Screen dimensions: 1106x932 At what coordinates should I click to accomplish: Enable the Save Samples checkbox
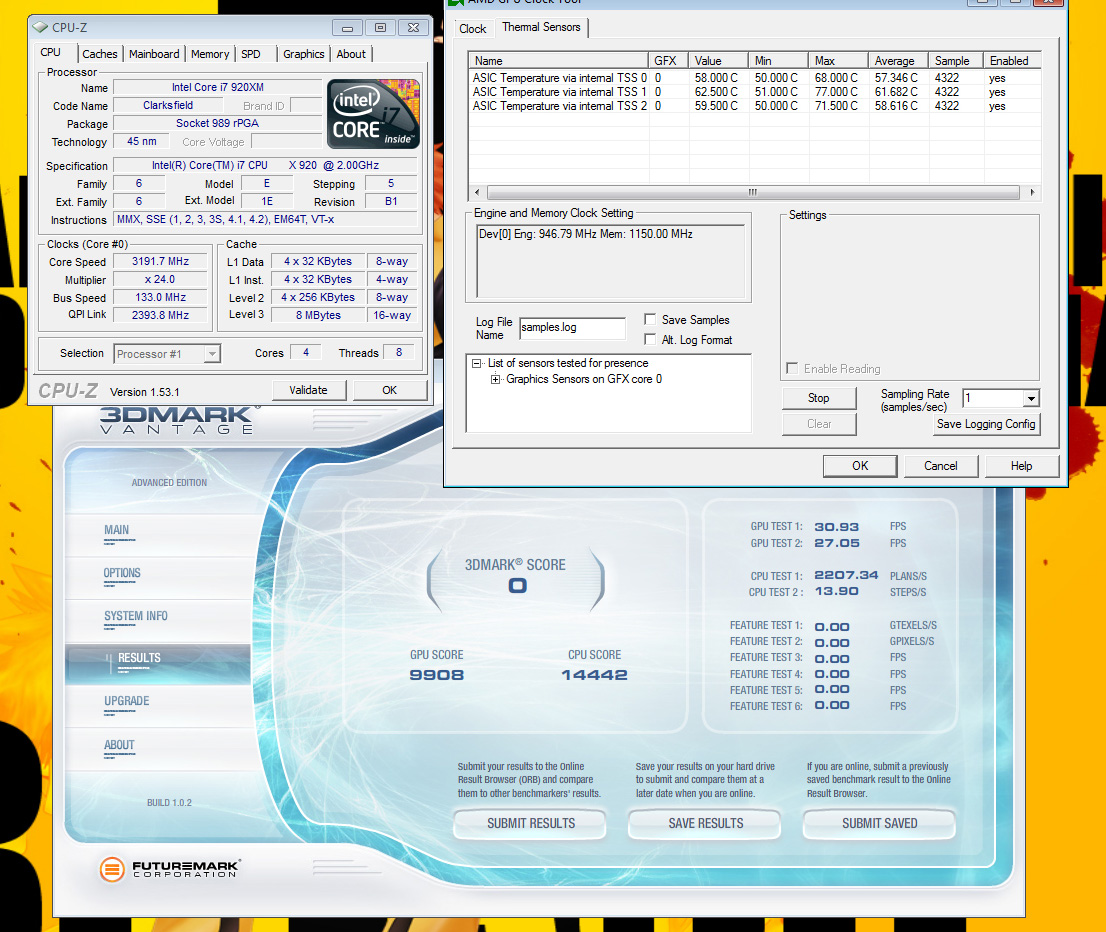tap(650, 320)
